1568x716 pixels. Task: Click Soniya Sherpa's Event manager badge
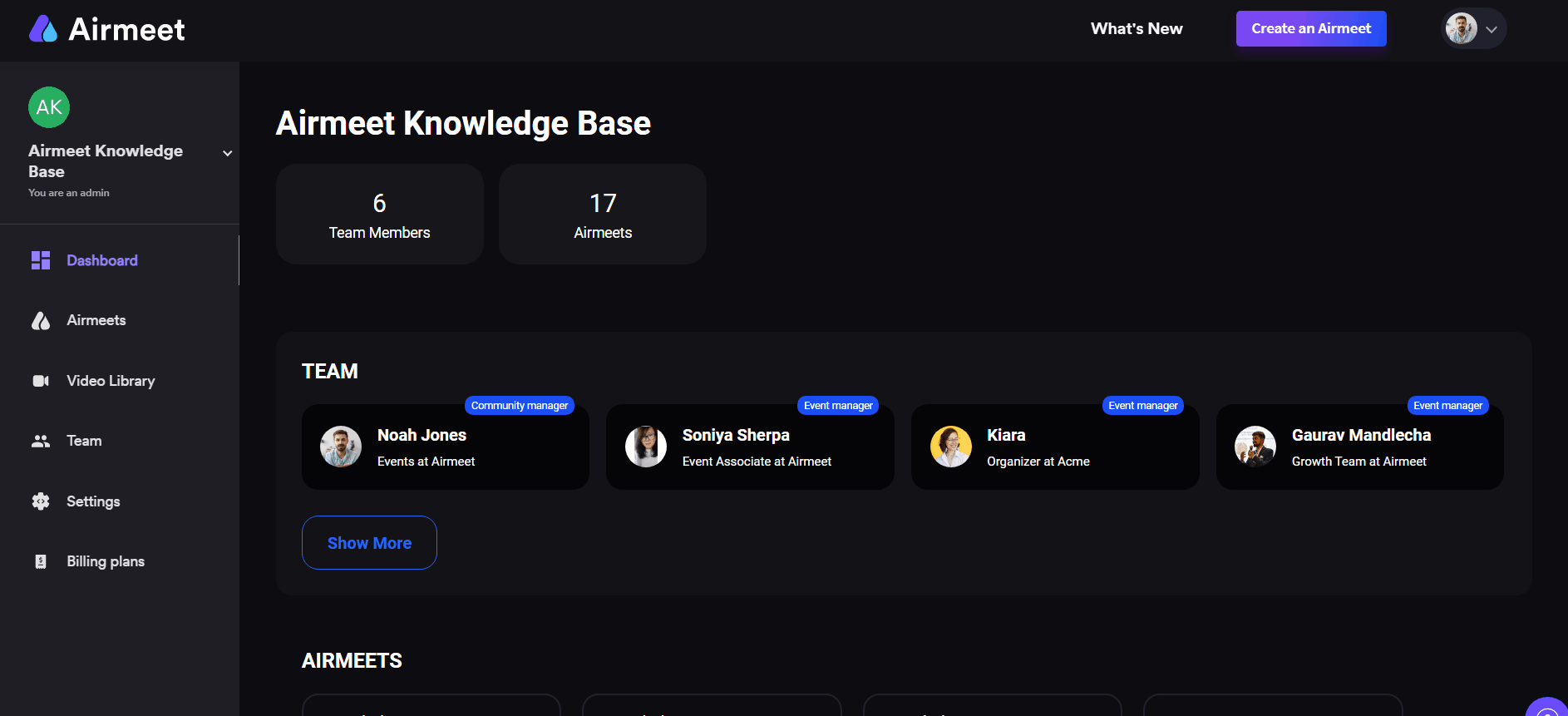click(838, 405)
